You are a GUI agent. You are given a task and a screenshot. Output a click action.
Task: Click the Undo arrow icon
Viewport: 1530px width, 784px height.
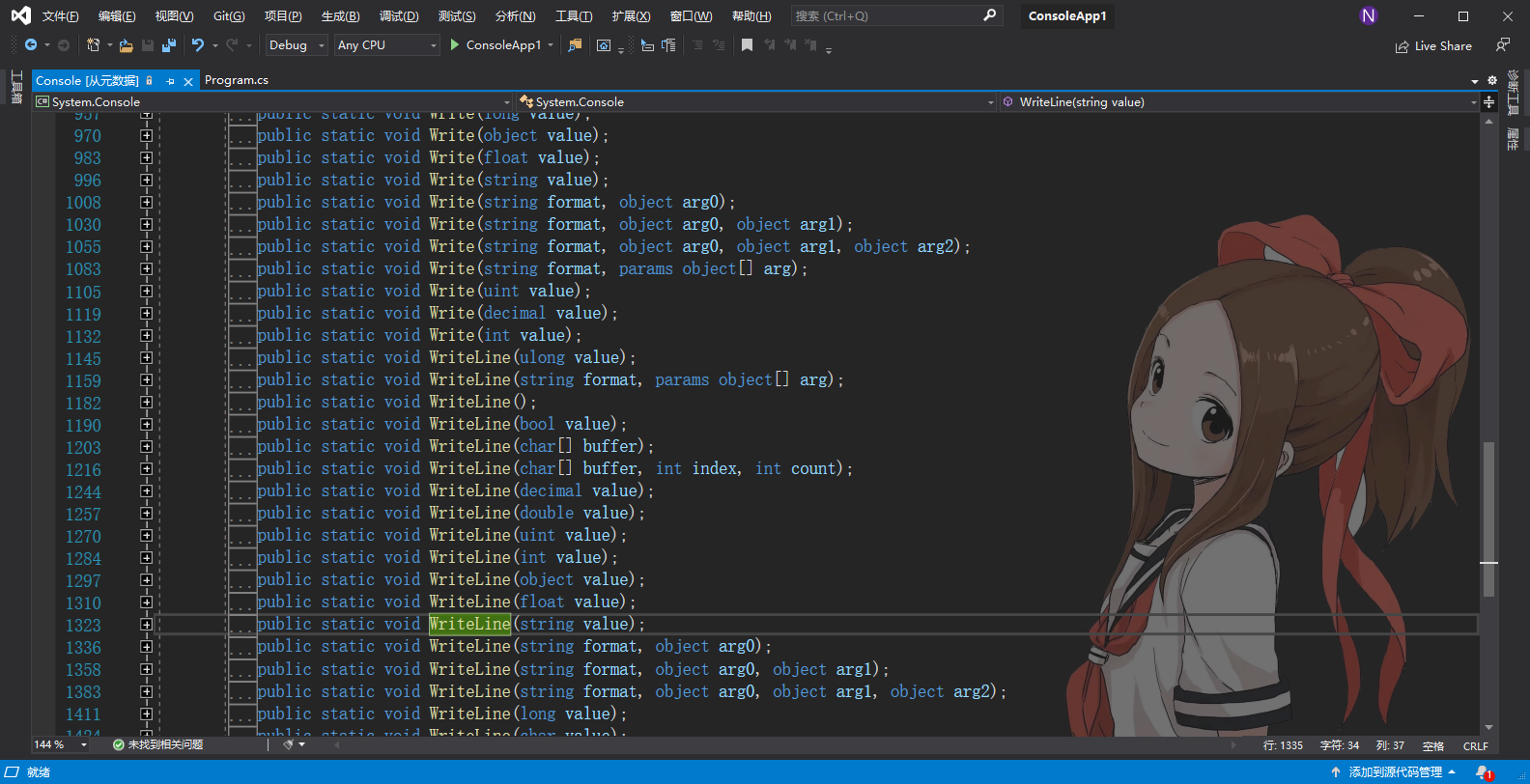click(198, 45)
